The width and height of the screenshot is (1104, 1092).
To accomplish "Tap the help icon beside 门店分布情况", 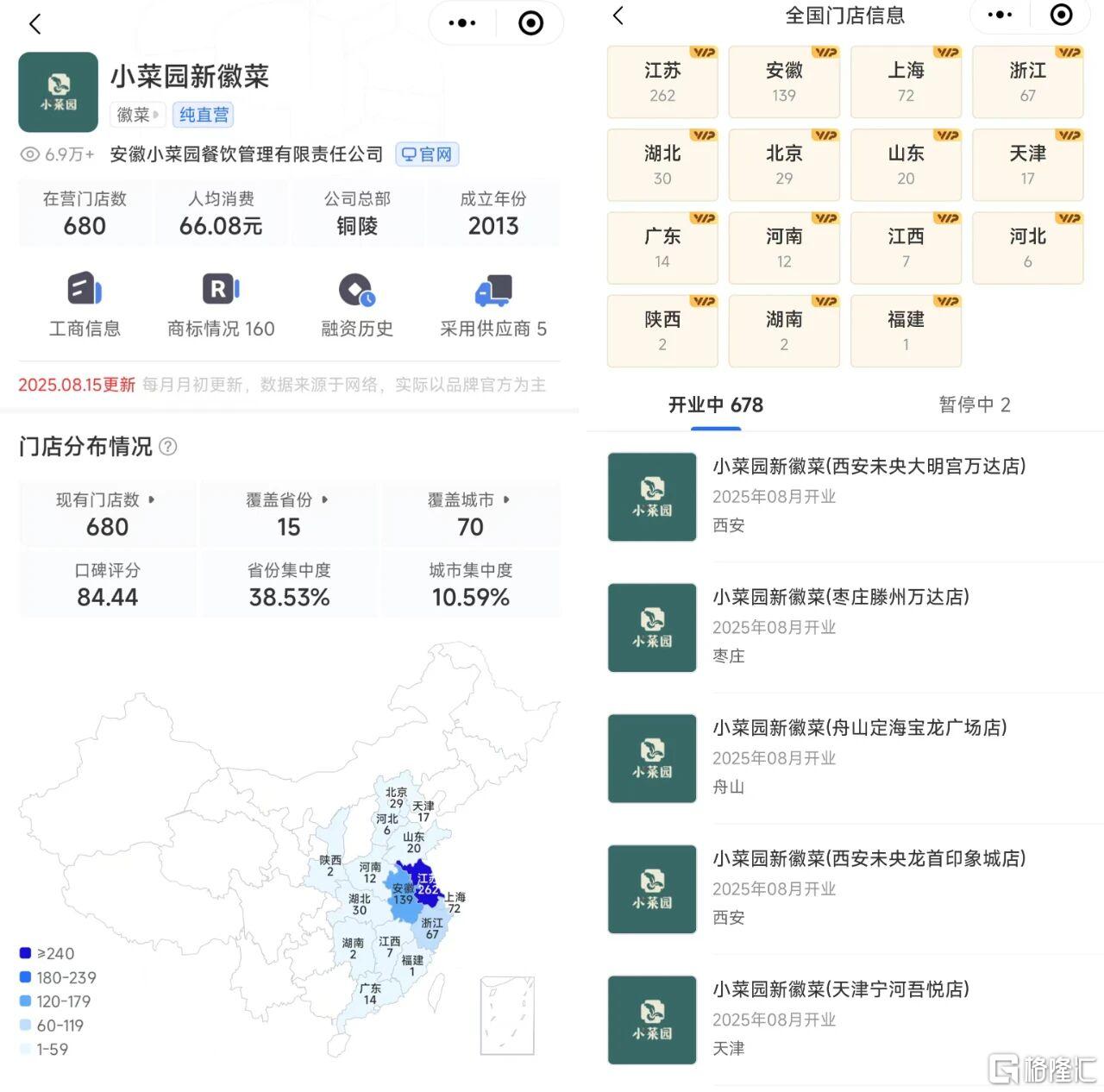I will 168,447.
